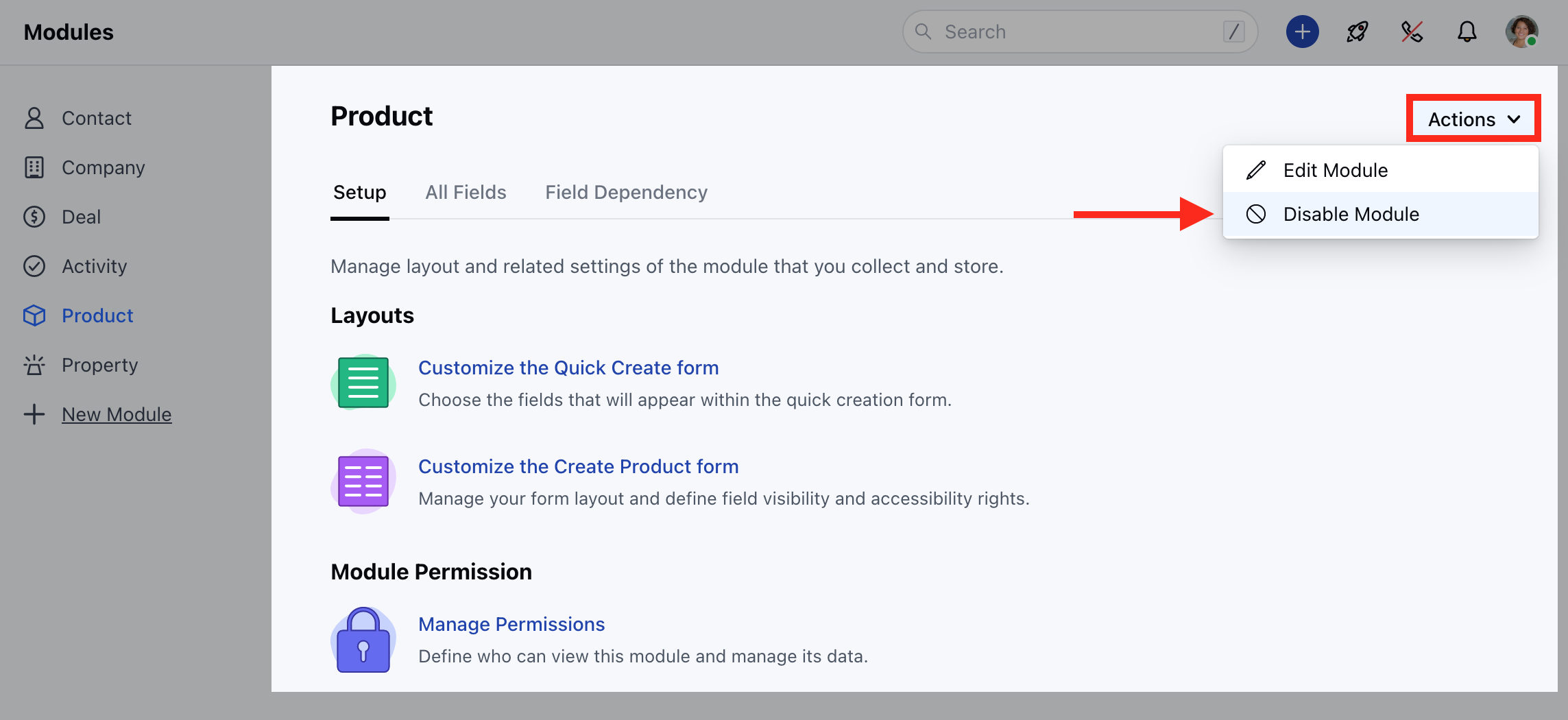Switch to the Field Dependency tab
The height and width of the screenshot is (720, 1568).
(x=626, y=193)
